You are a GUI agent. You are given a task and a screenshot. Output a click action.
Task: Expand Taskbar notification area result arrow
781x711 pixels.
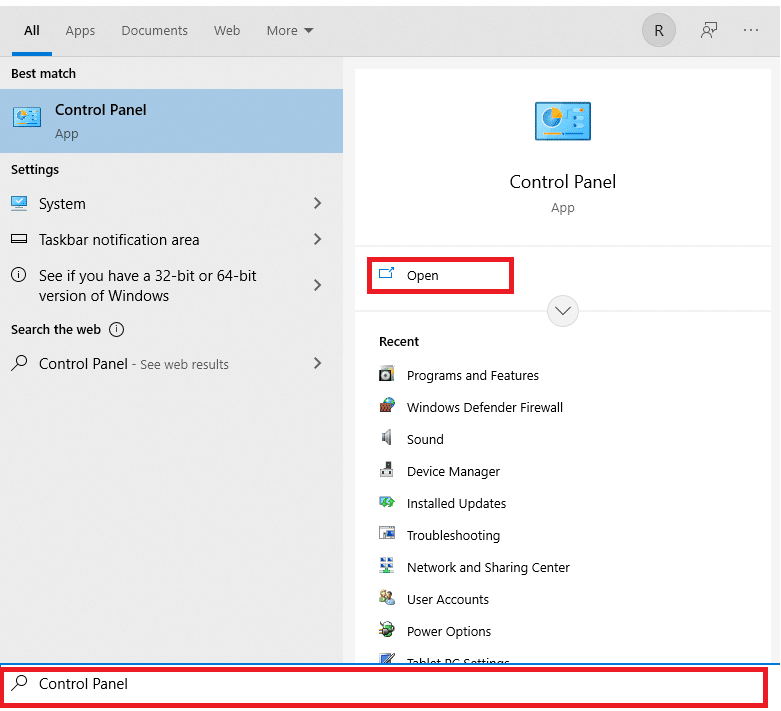point(317,239)
